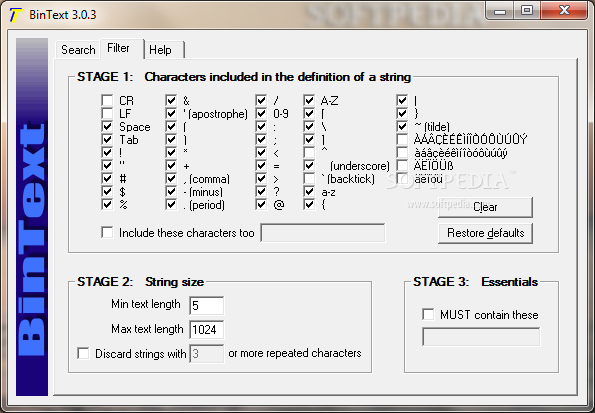The height and width of the screenshot is (413, 595).
Task: Click Restore defaults button
Action: [485, 233]
